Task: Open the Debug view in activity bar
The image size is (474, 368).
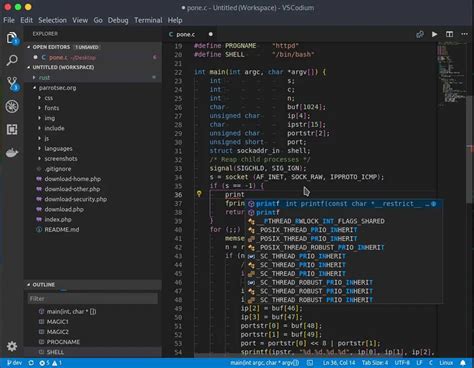Action: [12, 107]
